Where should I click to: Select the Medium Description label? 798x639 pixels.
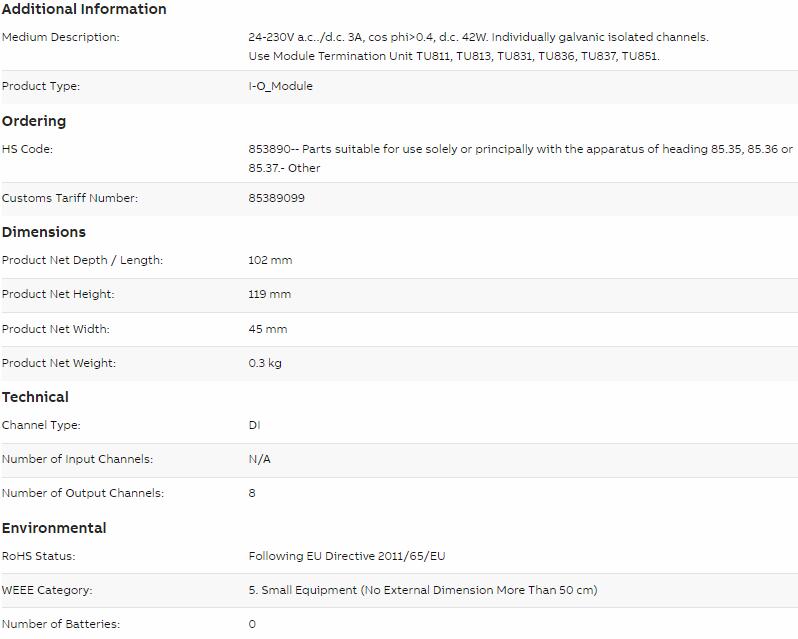(61, 37)
